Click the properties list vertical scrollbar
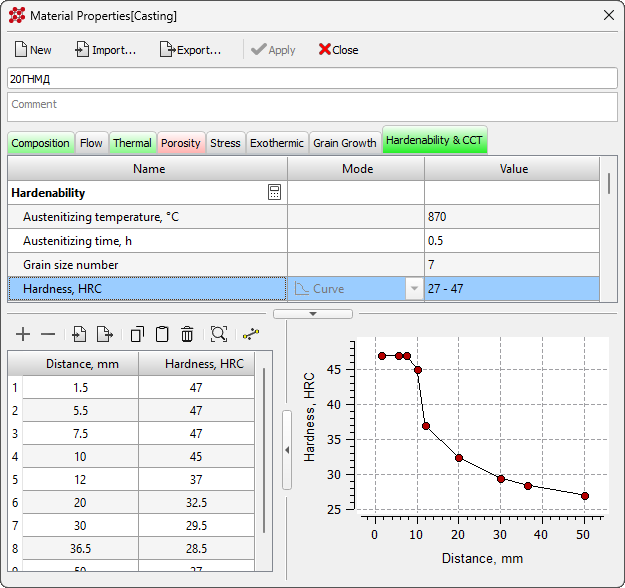 [x=609, y=184]
